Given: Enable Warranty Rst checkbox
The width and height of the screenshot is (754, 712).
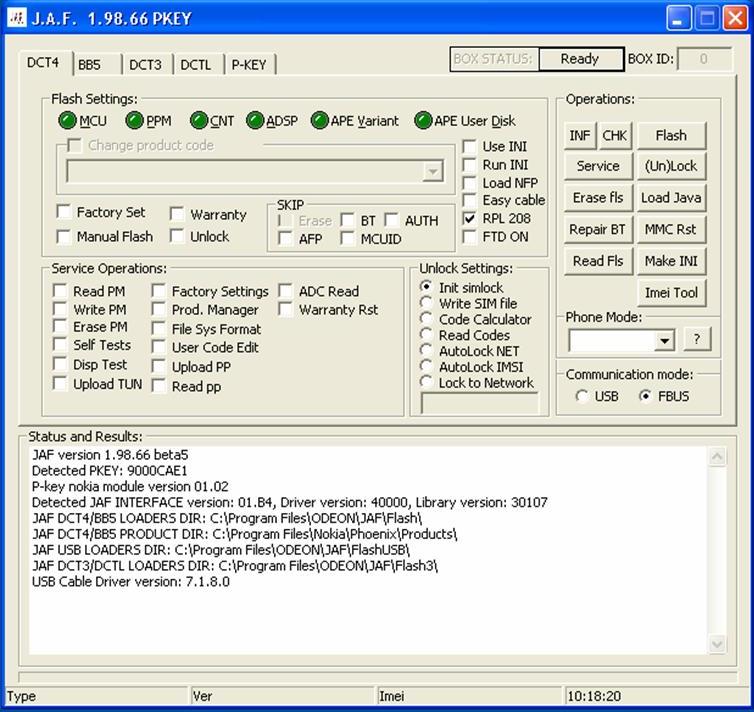Looking at the screenshot, I should tap(286, 309).
